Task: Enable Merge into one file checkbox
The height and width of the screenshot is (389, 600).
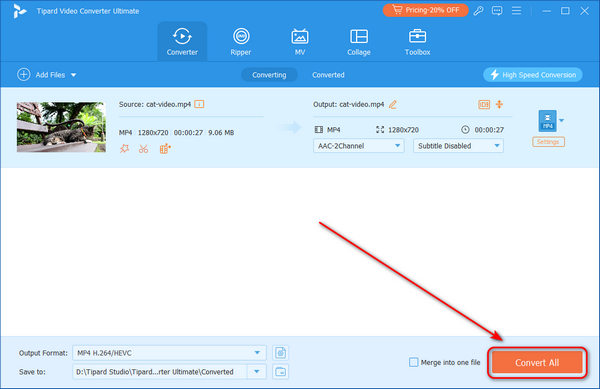Action: 413,362
